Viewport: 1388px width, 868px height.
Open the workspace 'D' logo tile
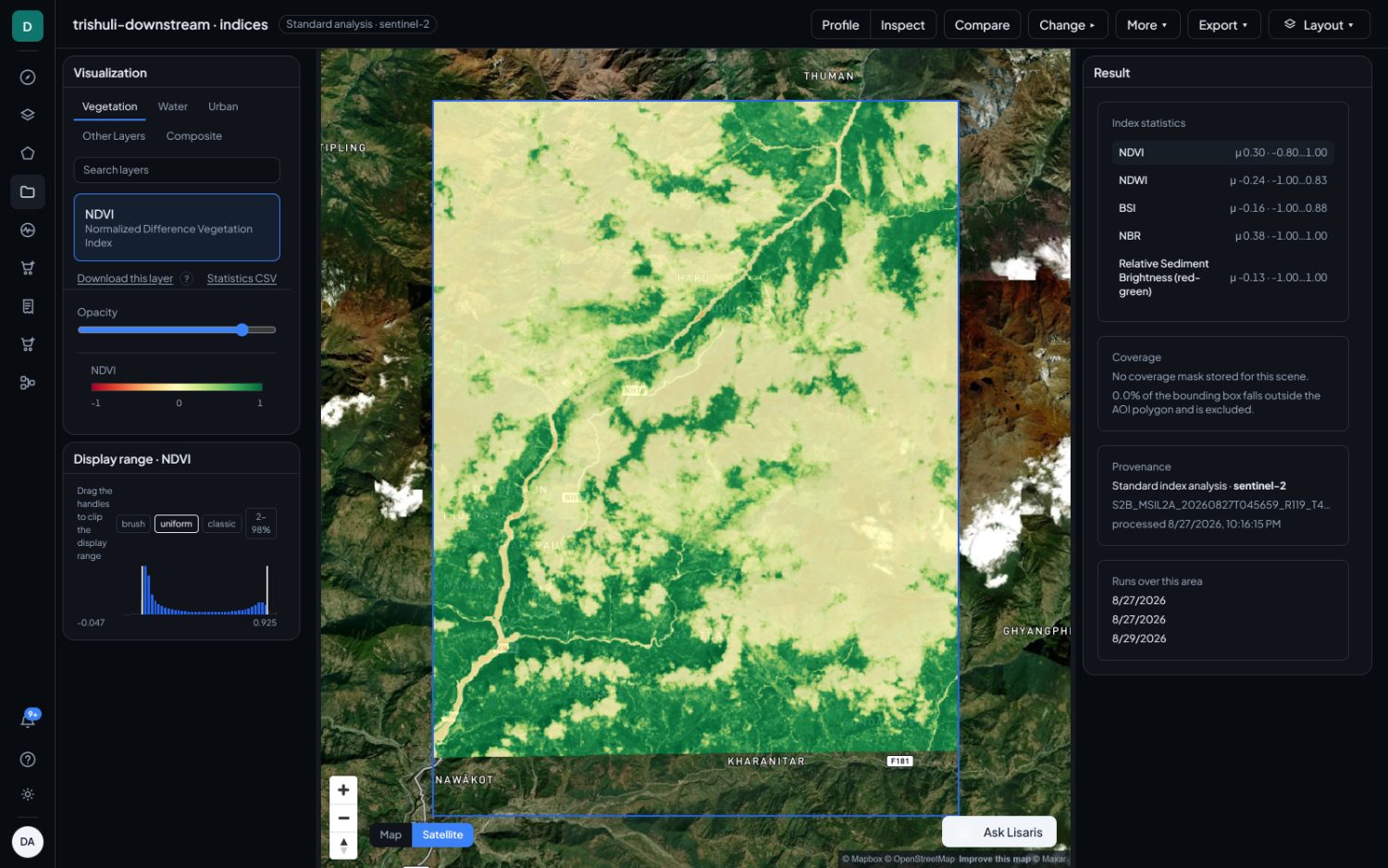[27, 26]
